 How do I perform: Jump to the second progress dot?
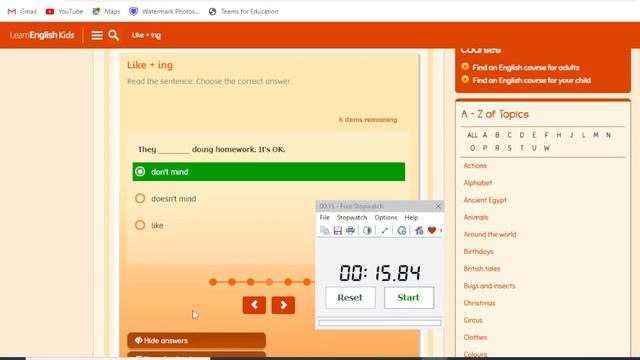click(x=231, y=282)
